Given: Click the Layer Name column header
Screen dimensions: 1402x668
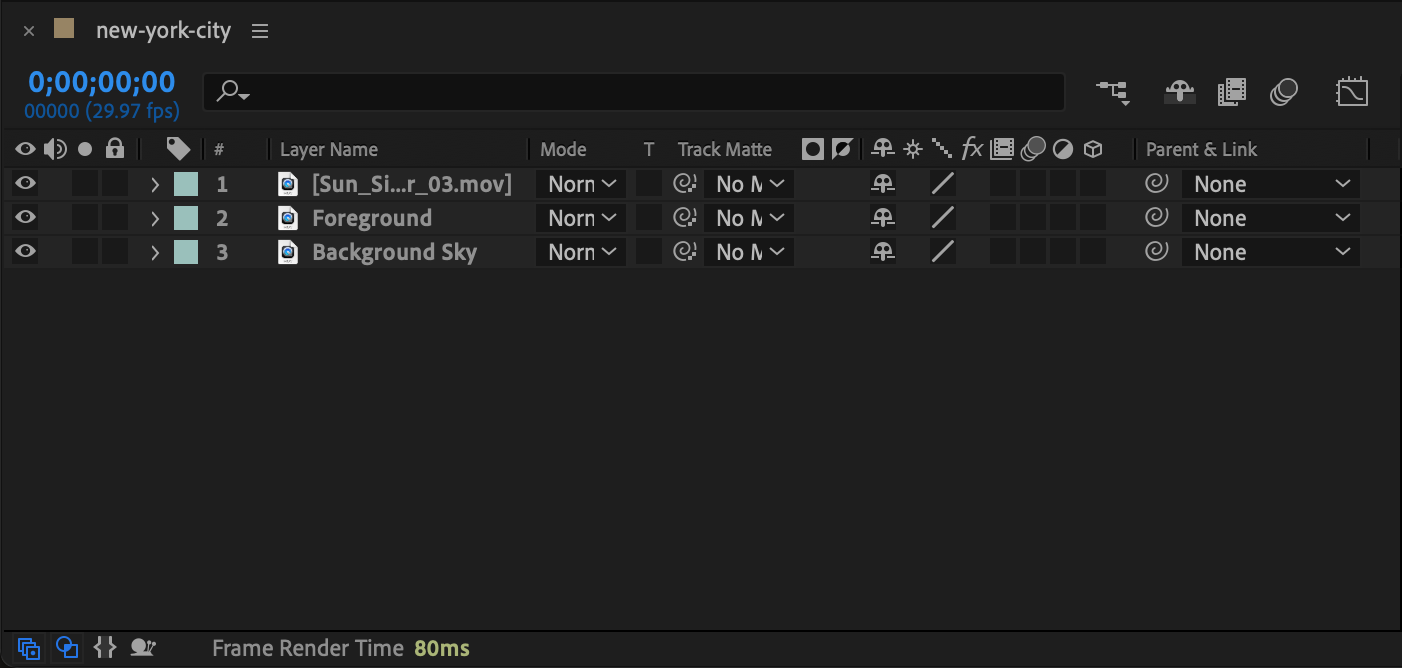Looking at the screenshot, I should pos(329,150).
